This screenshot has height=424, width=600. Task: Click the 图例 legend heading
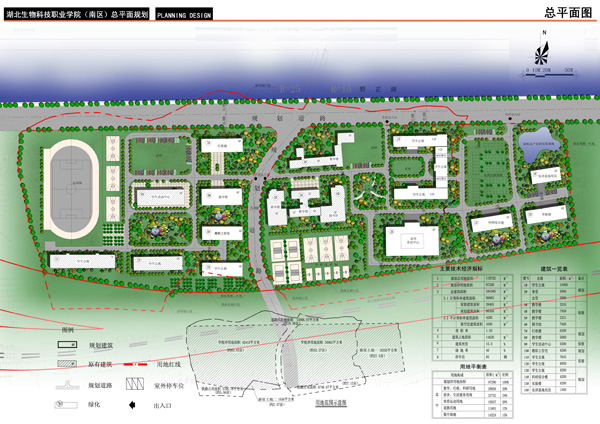(68, 329)
